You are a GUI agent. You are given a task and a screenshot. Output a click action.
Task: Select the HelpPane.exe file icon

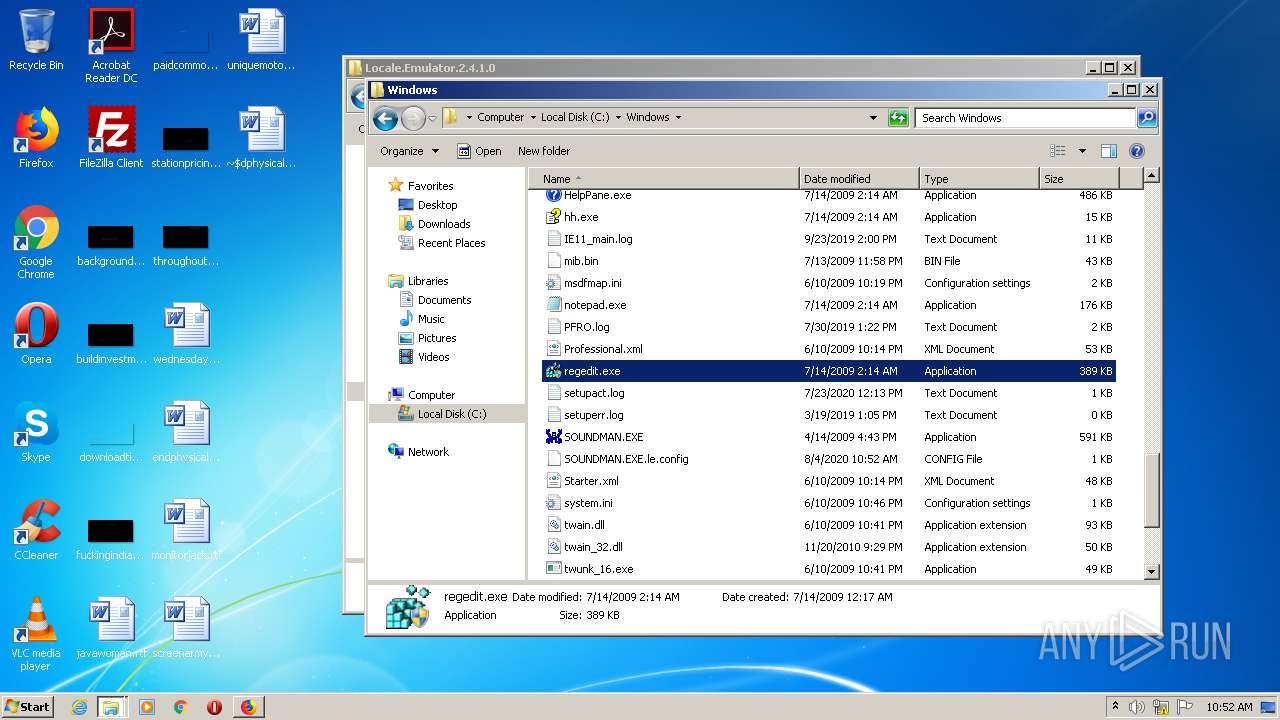click(x=553, y=195)
